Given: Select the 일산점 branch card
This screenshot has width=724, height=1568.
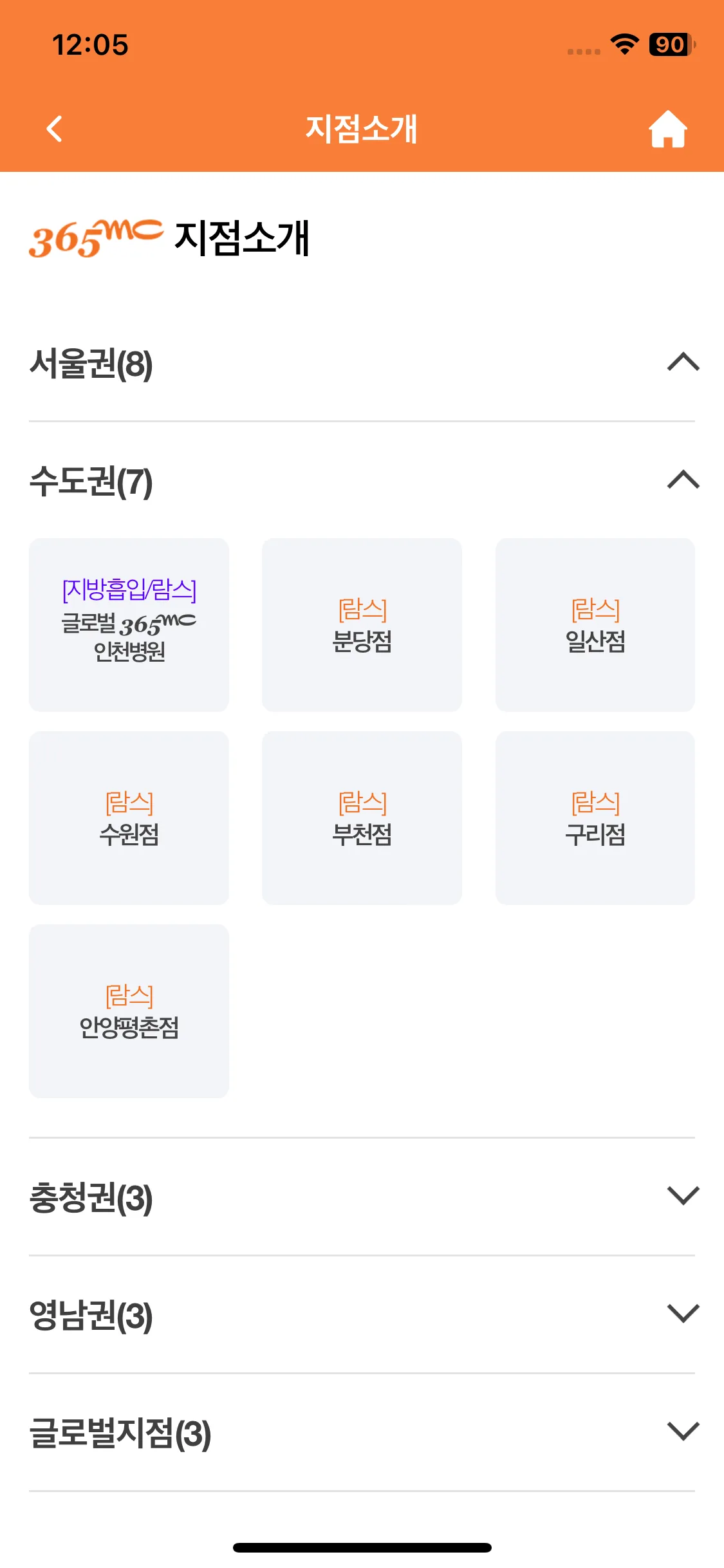Looking at the screenshot, I should point(595,625).
